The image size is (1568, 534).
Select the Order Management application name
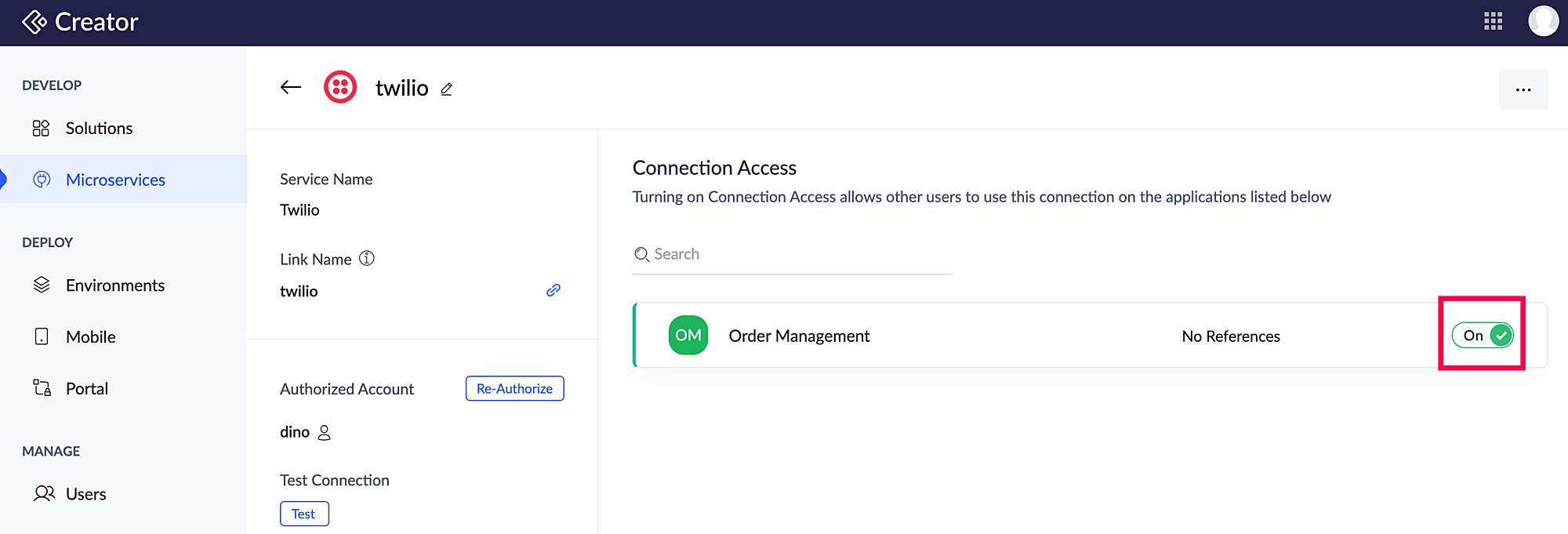[x=799, y=336]
